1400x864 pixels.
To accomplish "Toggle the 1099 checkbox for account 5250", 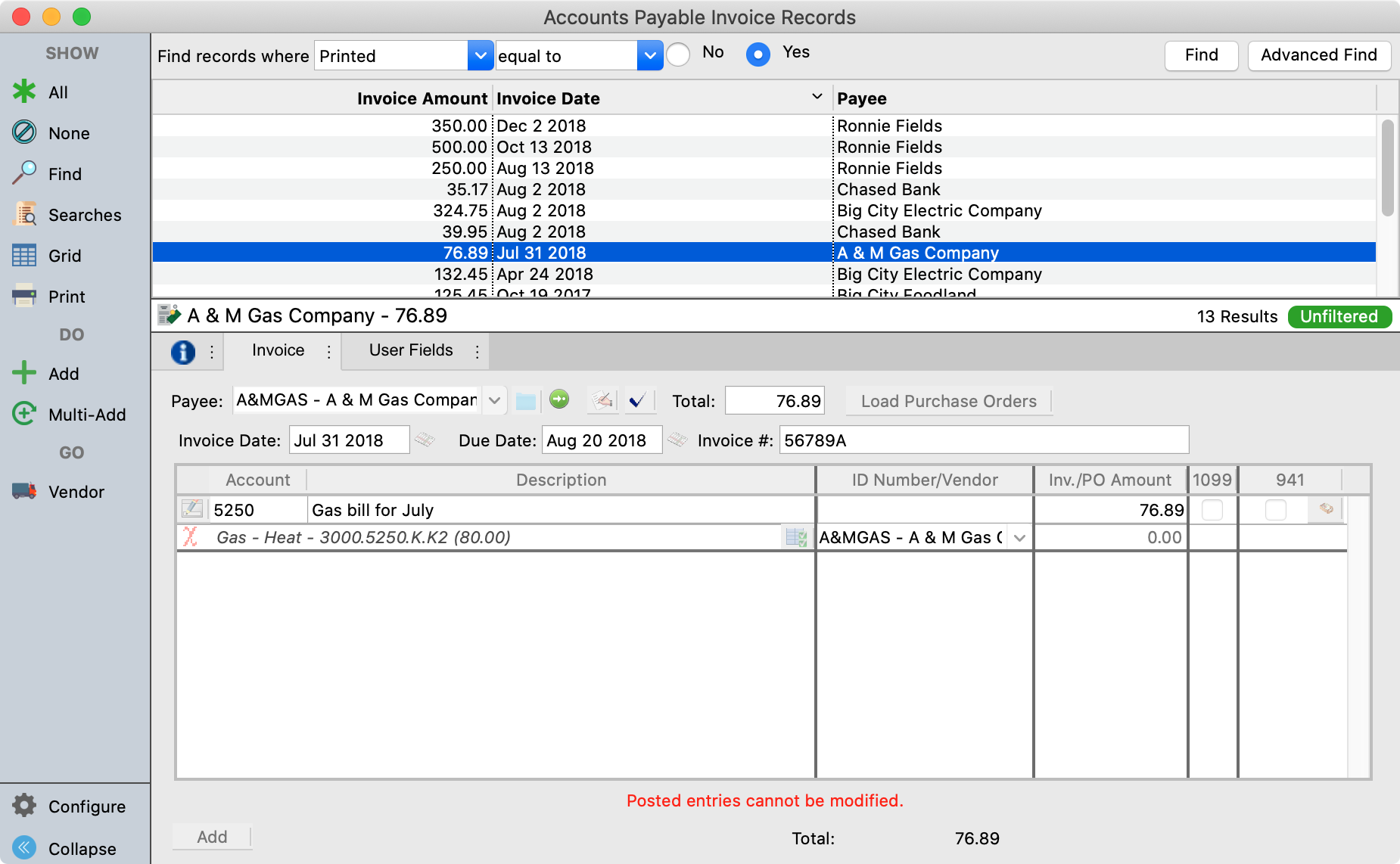I will (1212, 510).
